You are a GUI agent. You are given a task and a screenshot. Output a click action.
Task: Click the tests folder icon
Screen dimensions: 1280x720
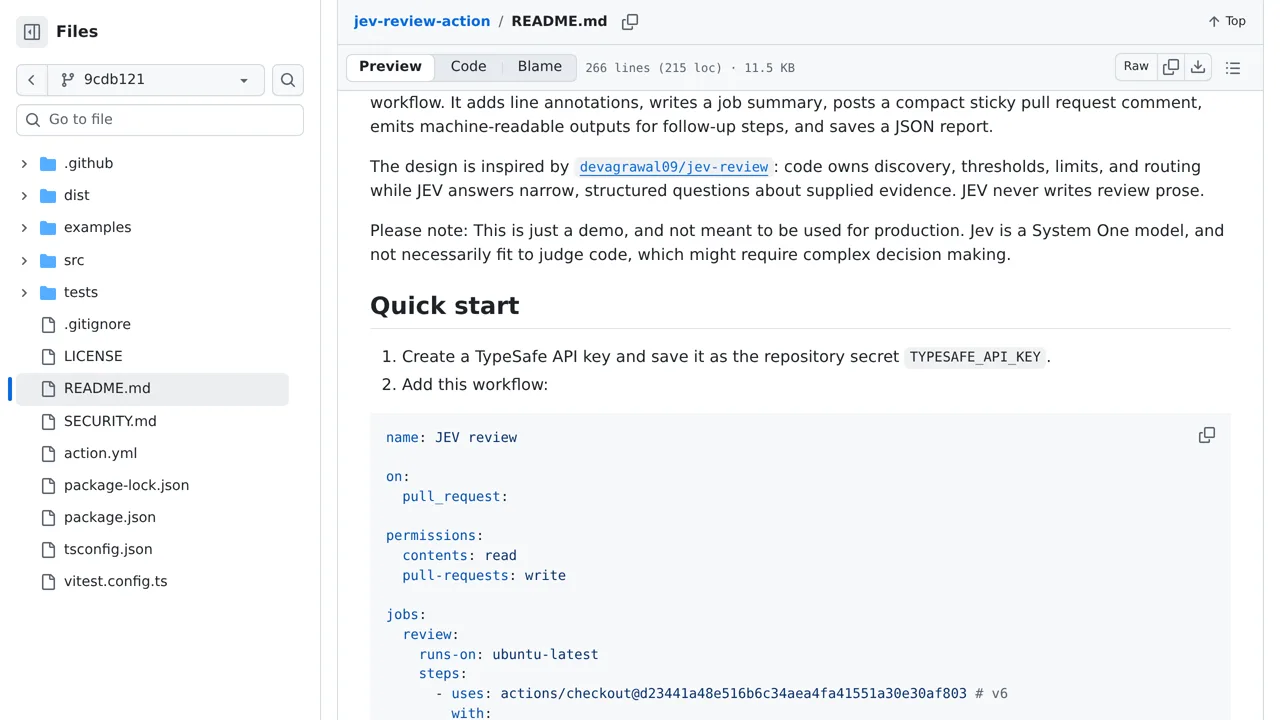click(48, 292)
